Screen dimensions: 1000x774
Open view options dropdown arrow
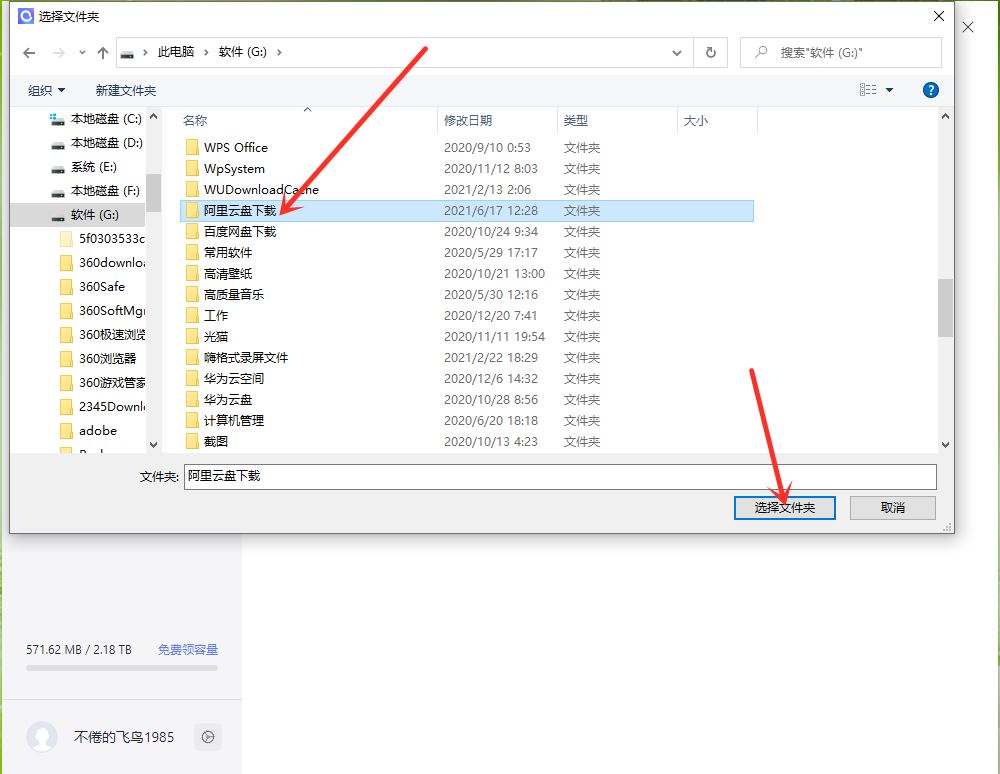(x=889, y=90)
